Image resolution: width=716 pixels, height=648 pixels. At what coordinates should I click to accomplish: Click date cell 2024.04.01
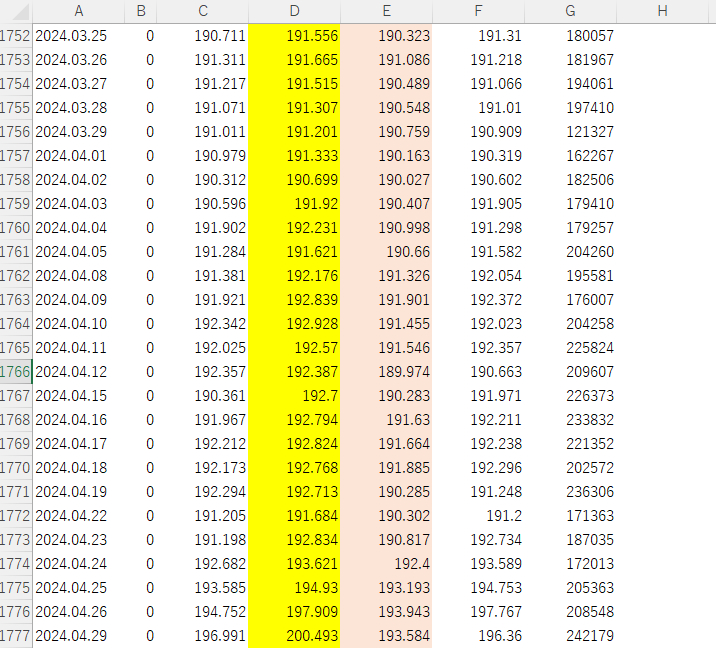tap(79, 156)
